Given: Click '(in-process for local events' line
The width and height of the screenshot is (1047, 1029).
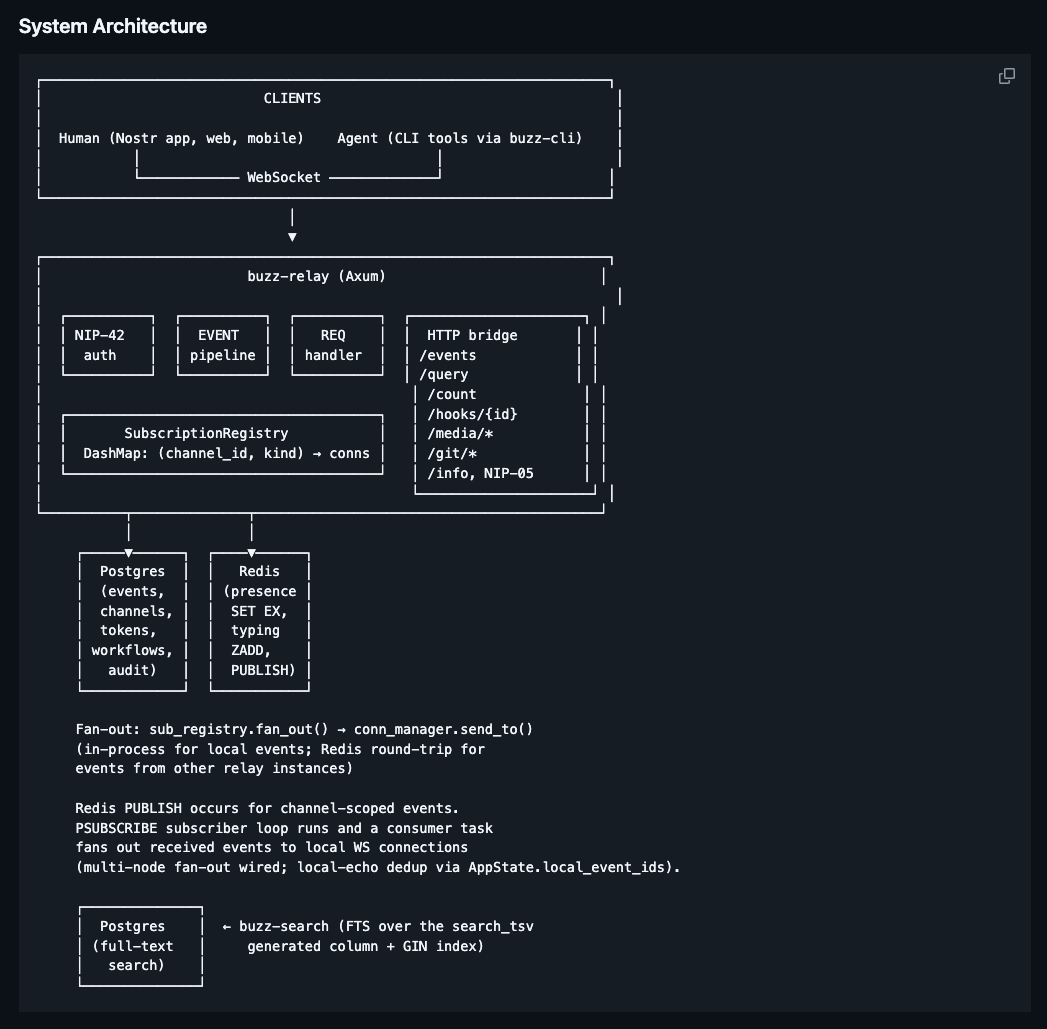Looking at the screenshot, I should [x=280, y=749].
